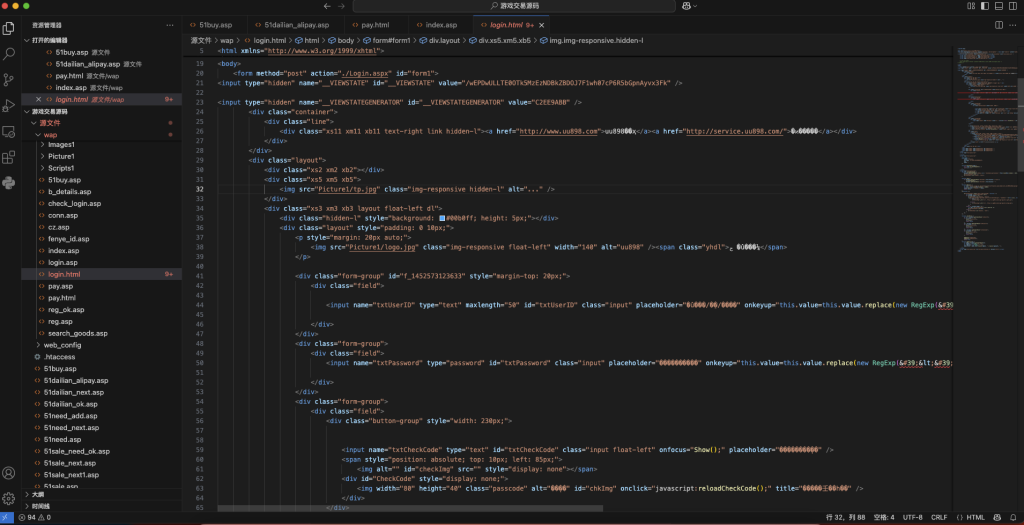Image resolution: width=1024 pixels, height=525 pixels.
Task: Close login.html in the open editors list
Action: [x=38, y=99]
